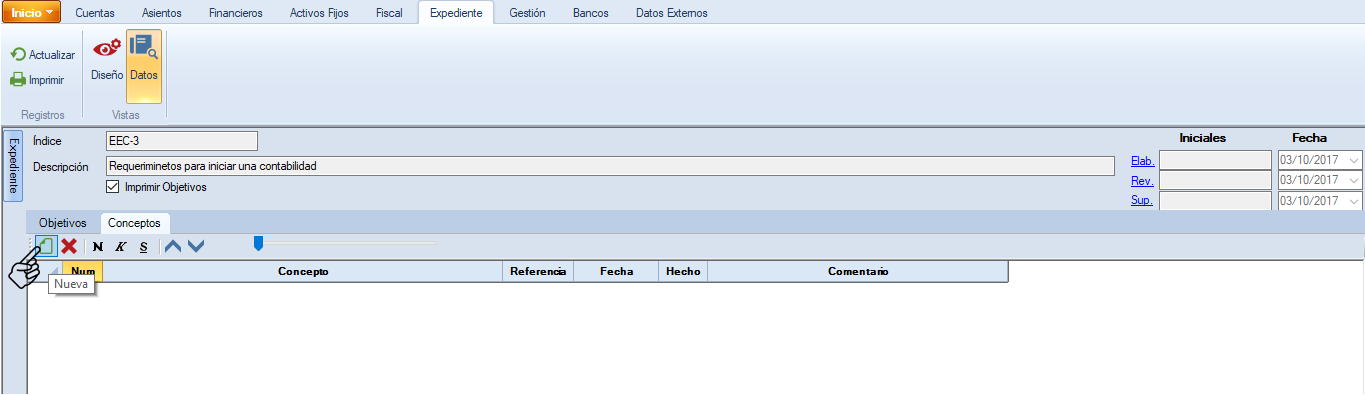The image size is (1365, 395).
Task: Select the Conceptos tab
Action: point(136,222)
